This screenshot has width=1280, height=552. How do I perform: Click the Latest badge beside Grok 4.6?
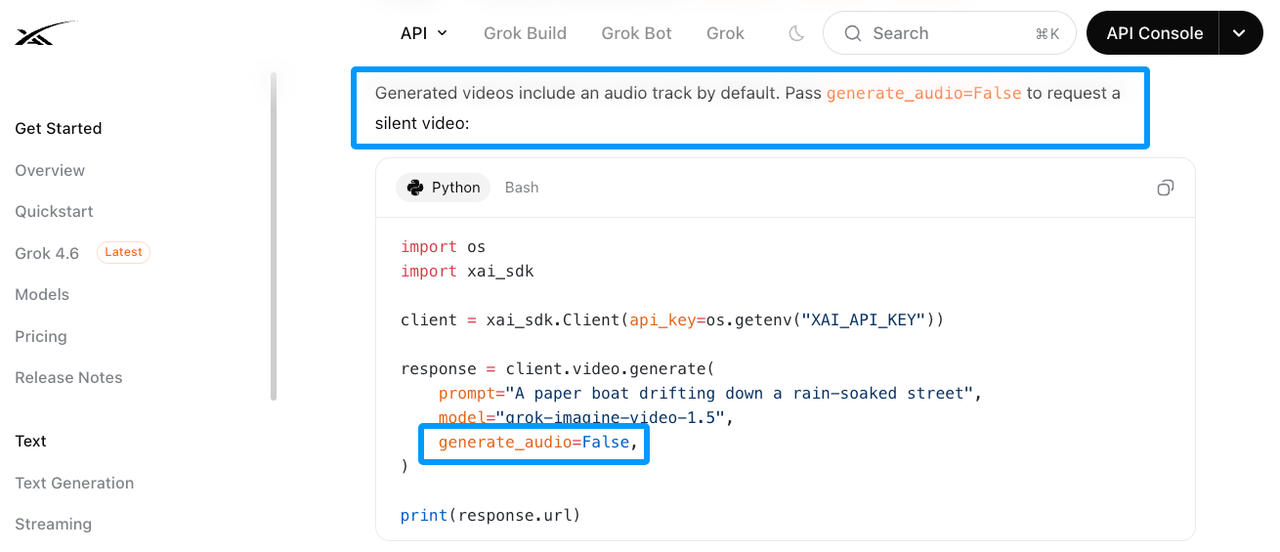click(x=124, y=252)
